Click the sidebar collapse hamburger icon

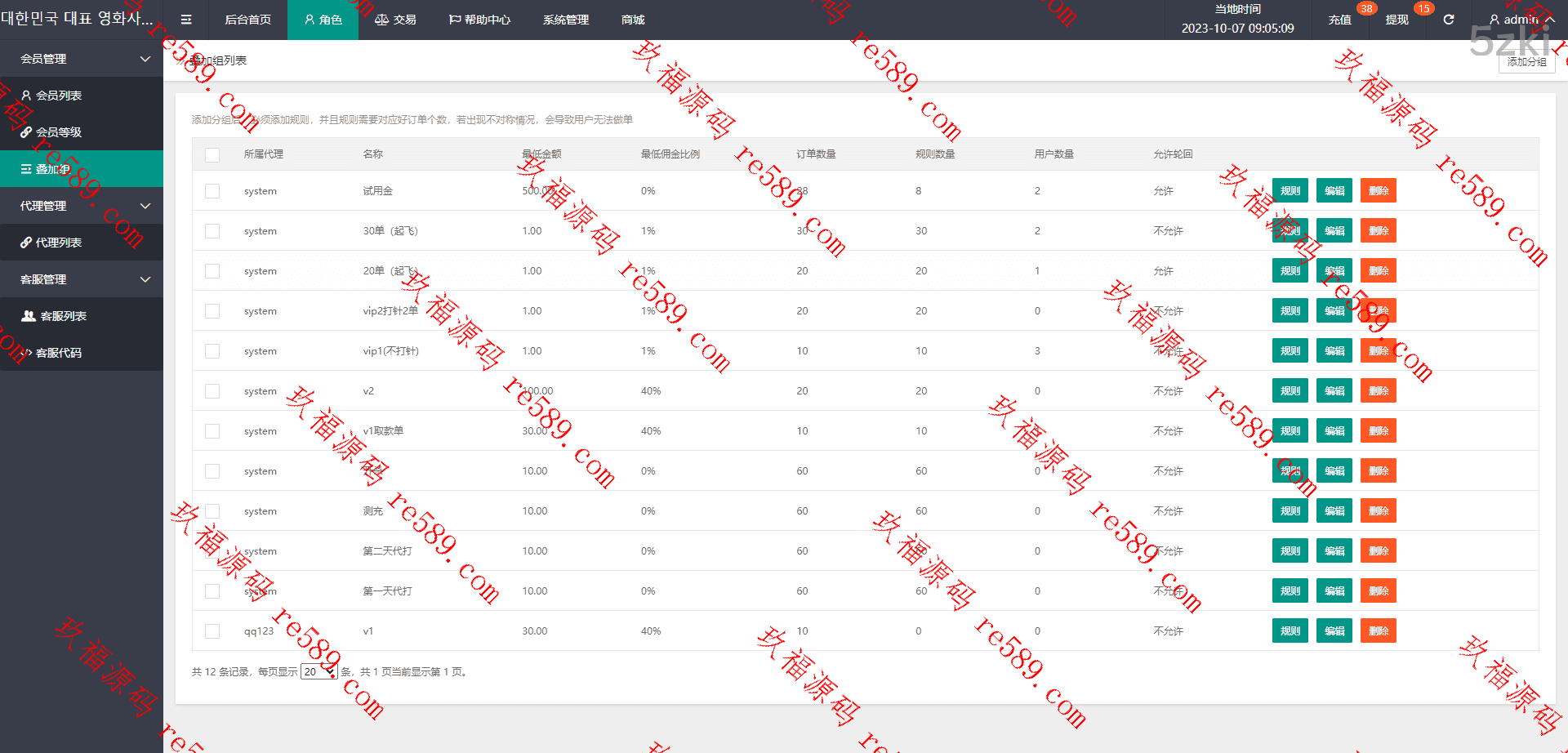coord(186,20)
